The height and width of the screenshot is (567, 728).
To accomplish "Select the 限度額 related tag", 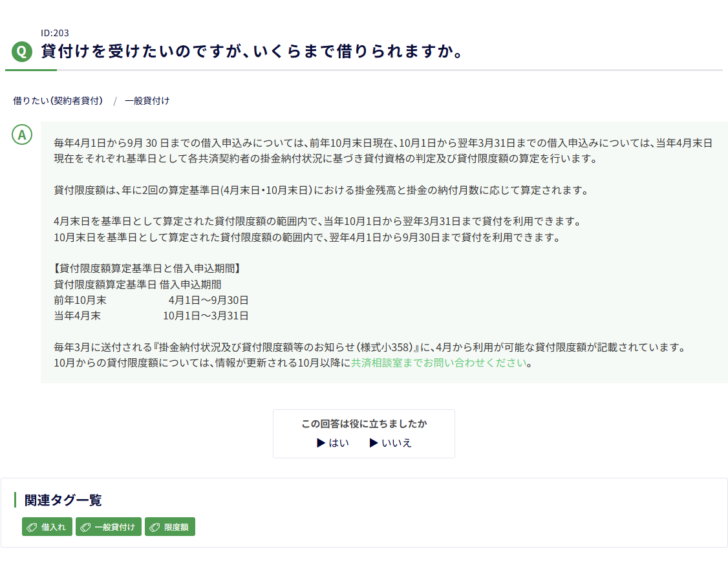I will (170, 527).
